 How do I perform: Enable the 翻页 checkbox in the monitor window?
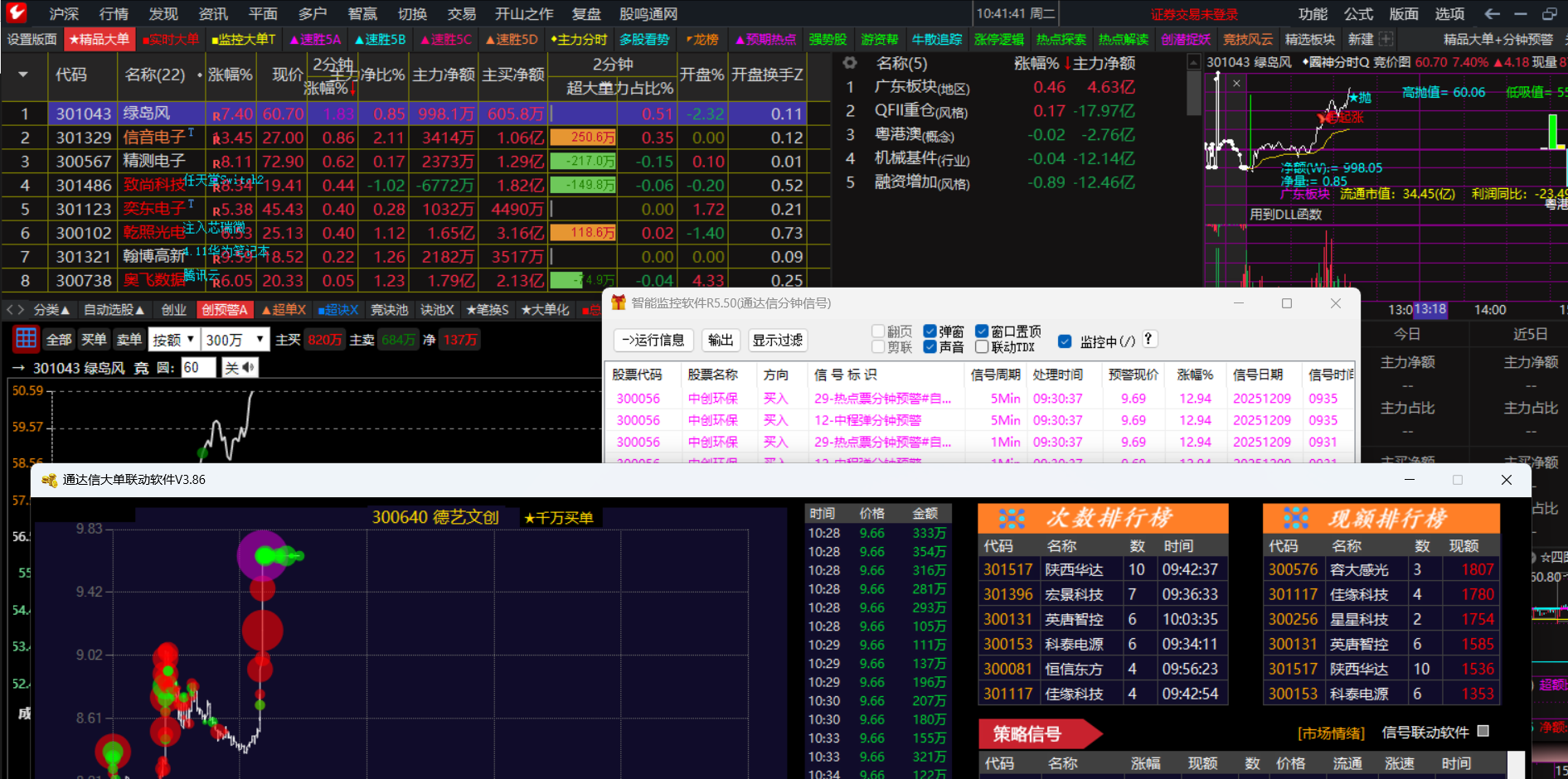coord(877,331)
